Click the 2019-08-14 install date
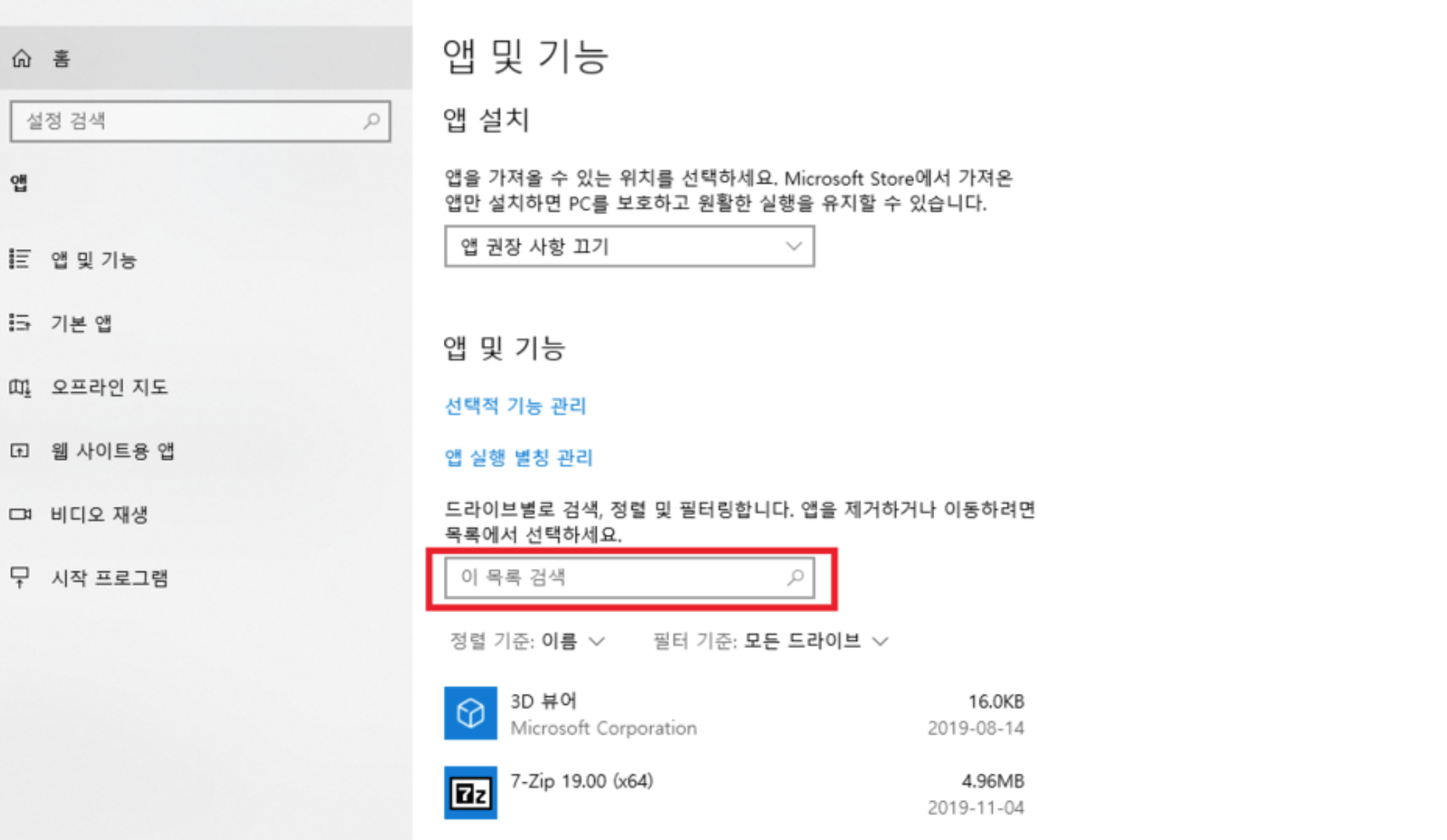Image resolution: width=1447 pixels, height=840 pixels. point(976,728)
